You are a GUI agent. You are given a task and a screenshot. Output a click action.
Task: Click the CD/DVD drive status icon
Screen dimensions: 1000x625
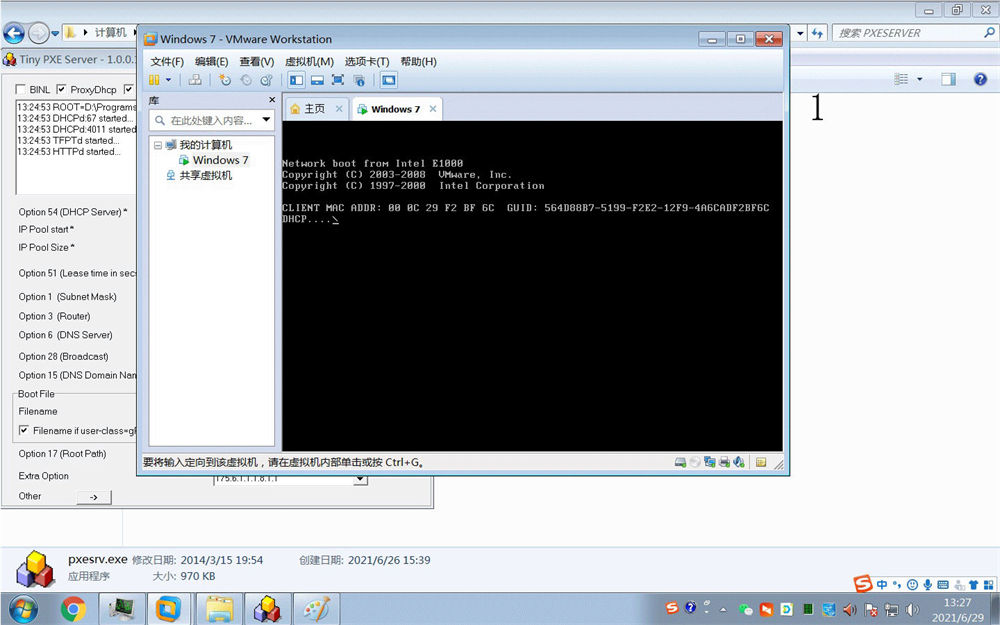point(695,462)
